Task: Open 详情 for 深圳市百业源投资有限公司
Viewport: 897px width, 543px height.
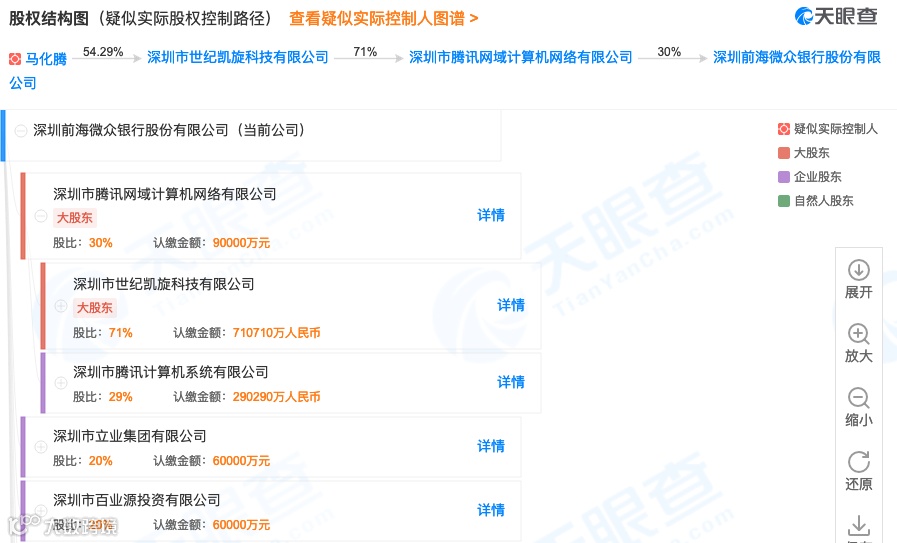Action: click(491, 510)
